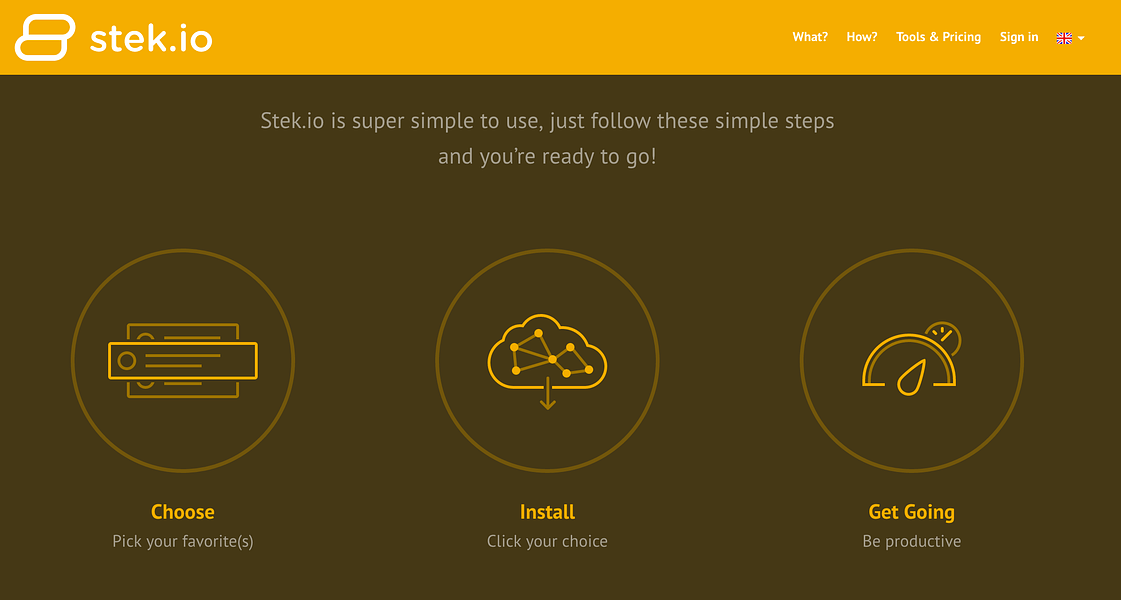This screenshot has width=1121, height=600.
Task: Go to Tools & Pricing page
Action: (x=938, y=37)
